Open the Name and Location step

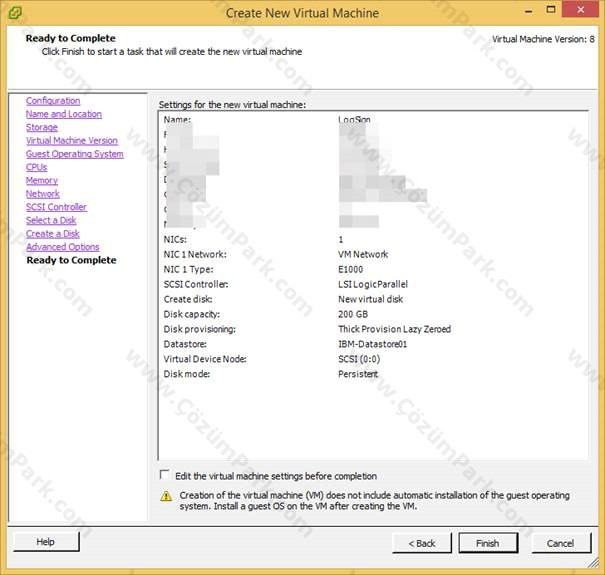pos(64,114)
